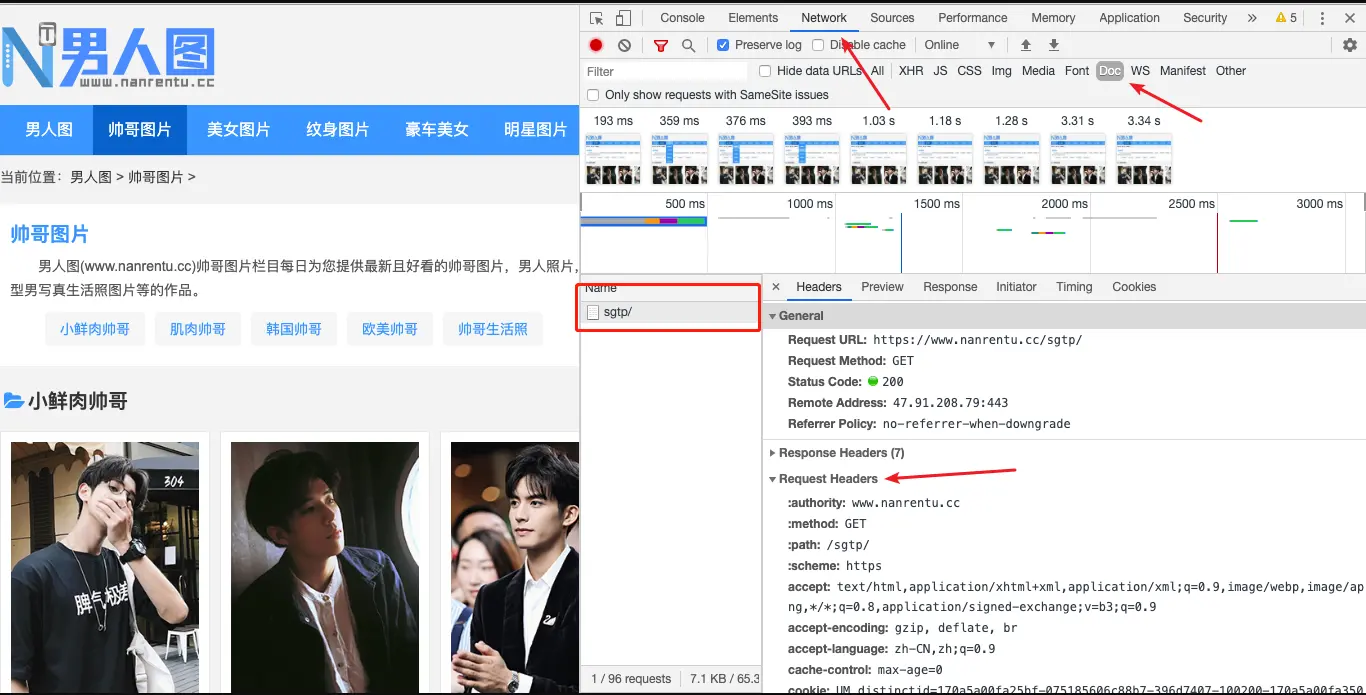Filter requests by Img type

(x=1001, y=71)
